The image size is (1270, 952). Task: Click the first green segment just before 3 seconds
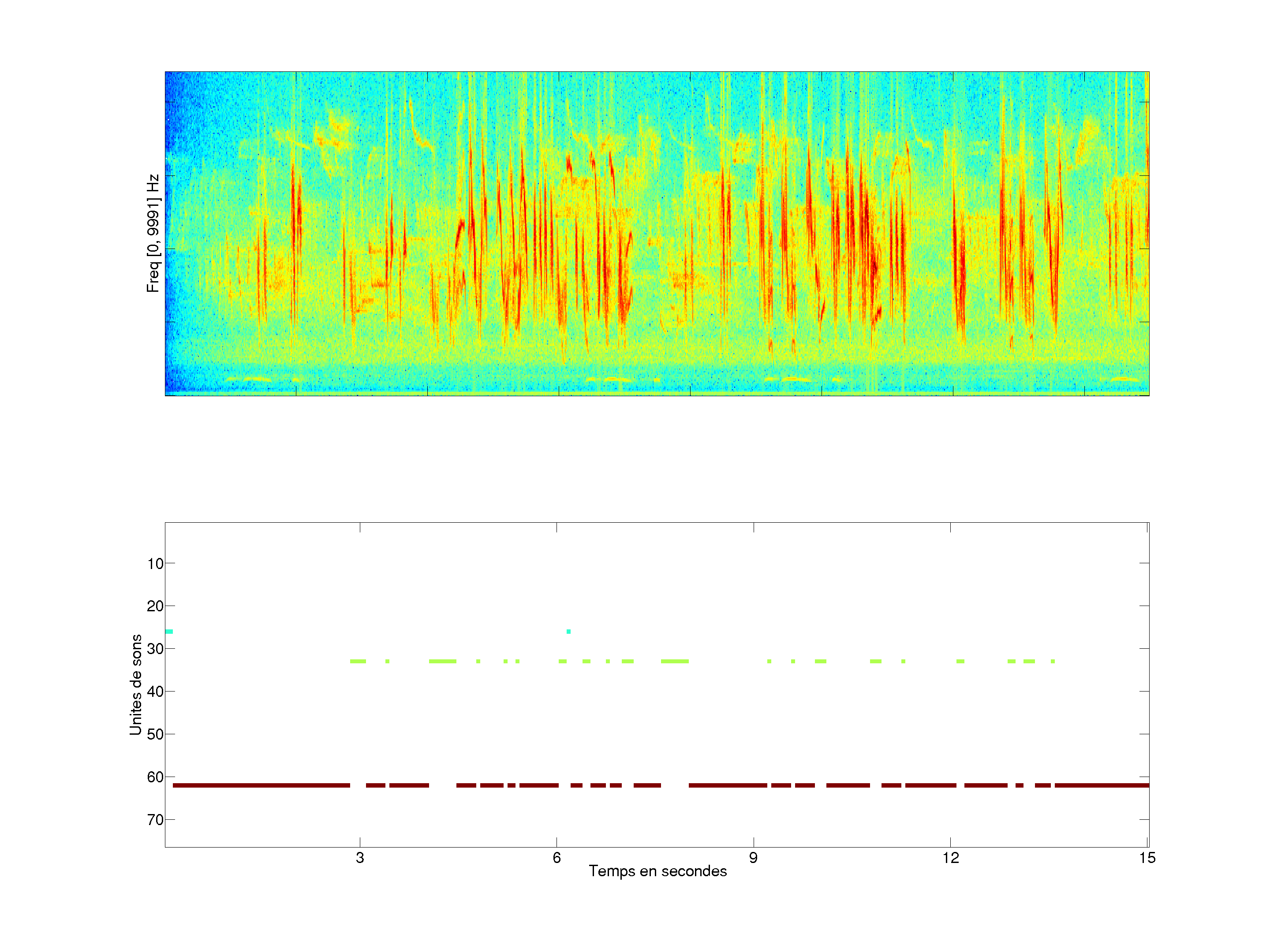358,661
